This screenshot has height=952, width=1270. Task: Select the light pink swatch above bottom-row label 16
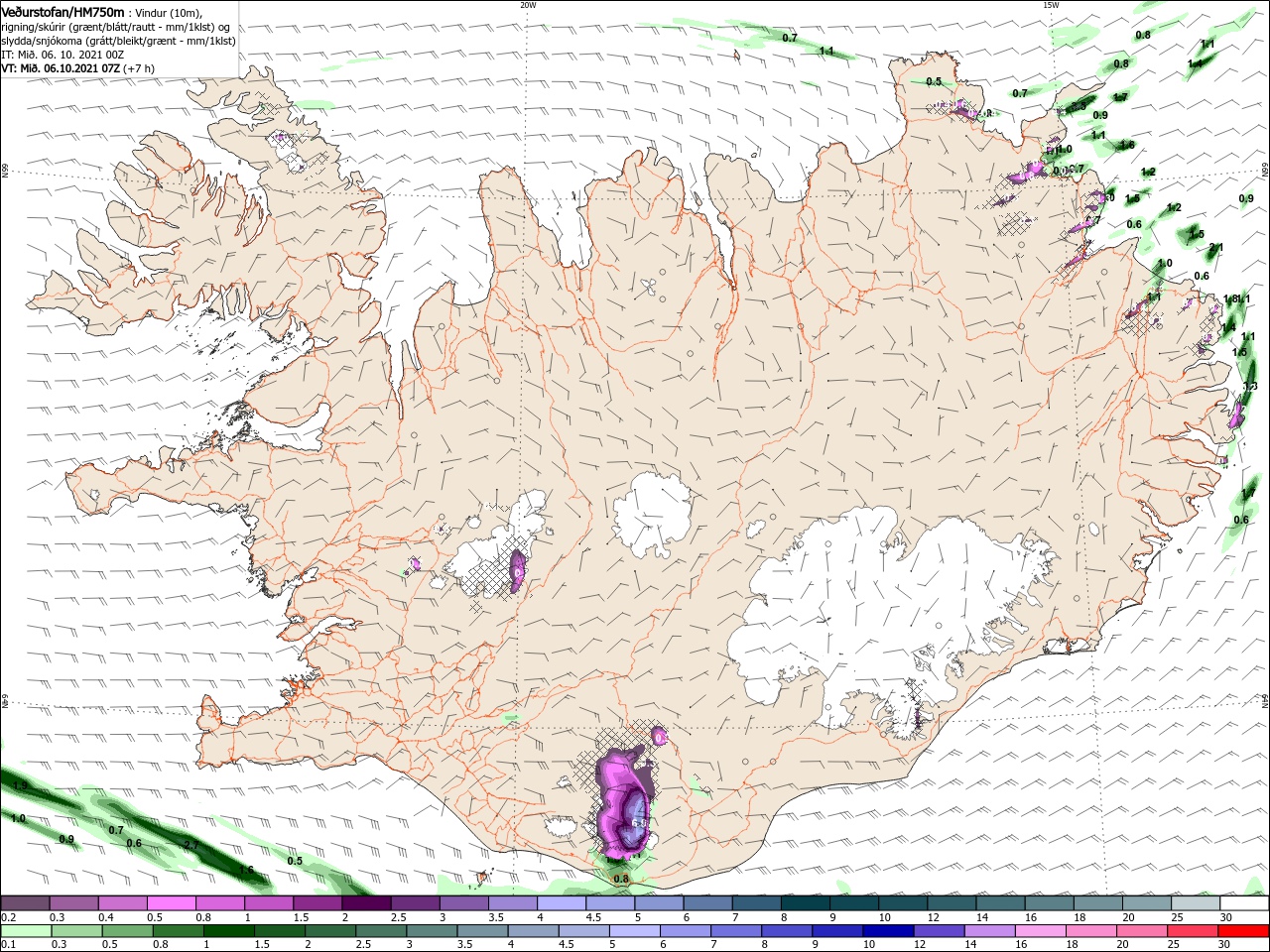[x=1042, y=932]
